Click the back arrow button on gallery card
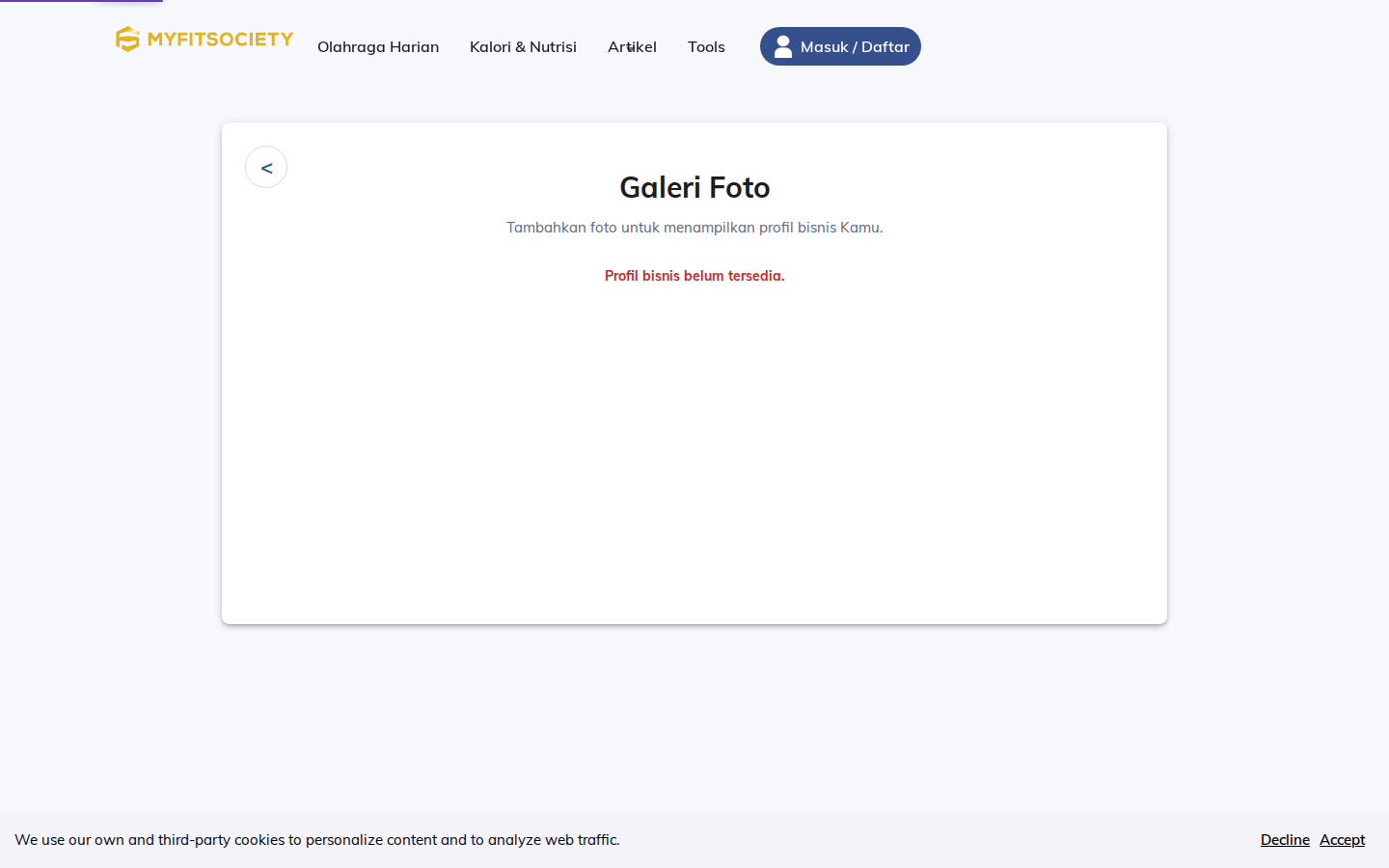The height and width of the screenshot is (868, 1389). coord(266,167)
